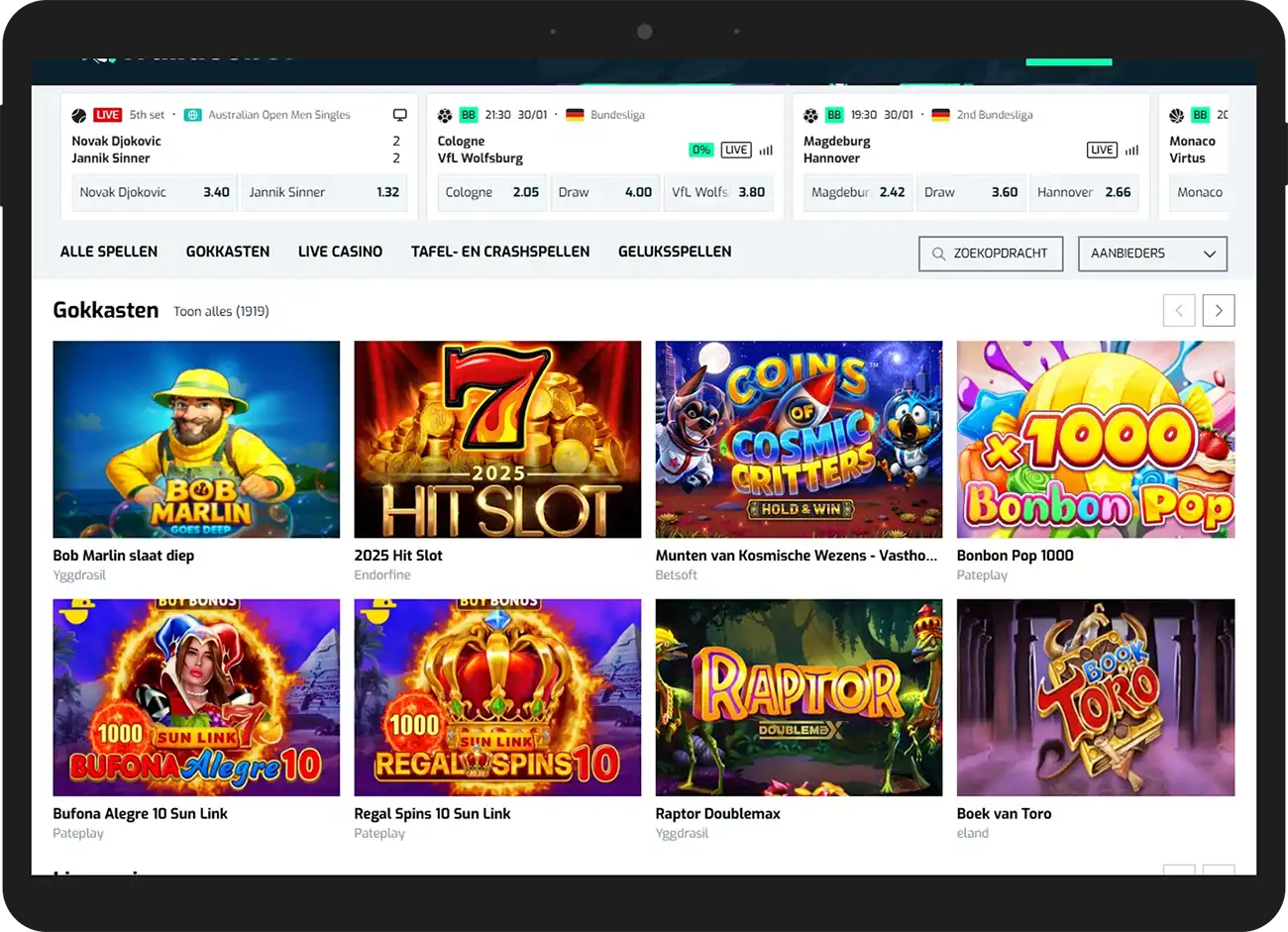Click Toon alles (1919) link
The height and width of the screenshot is (932, 1288).
pyautogui.click(x=221, y=311)
